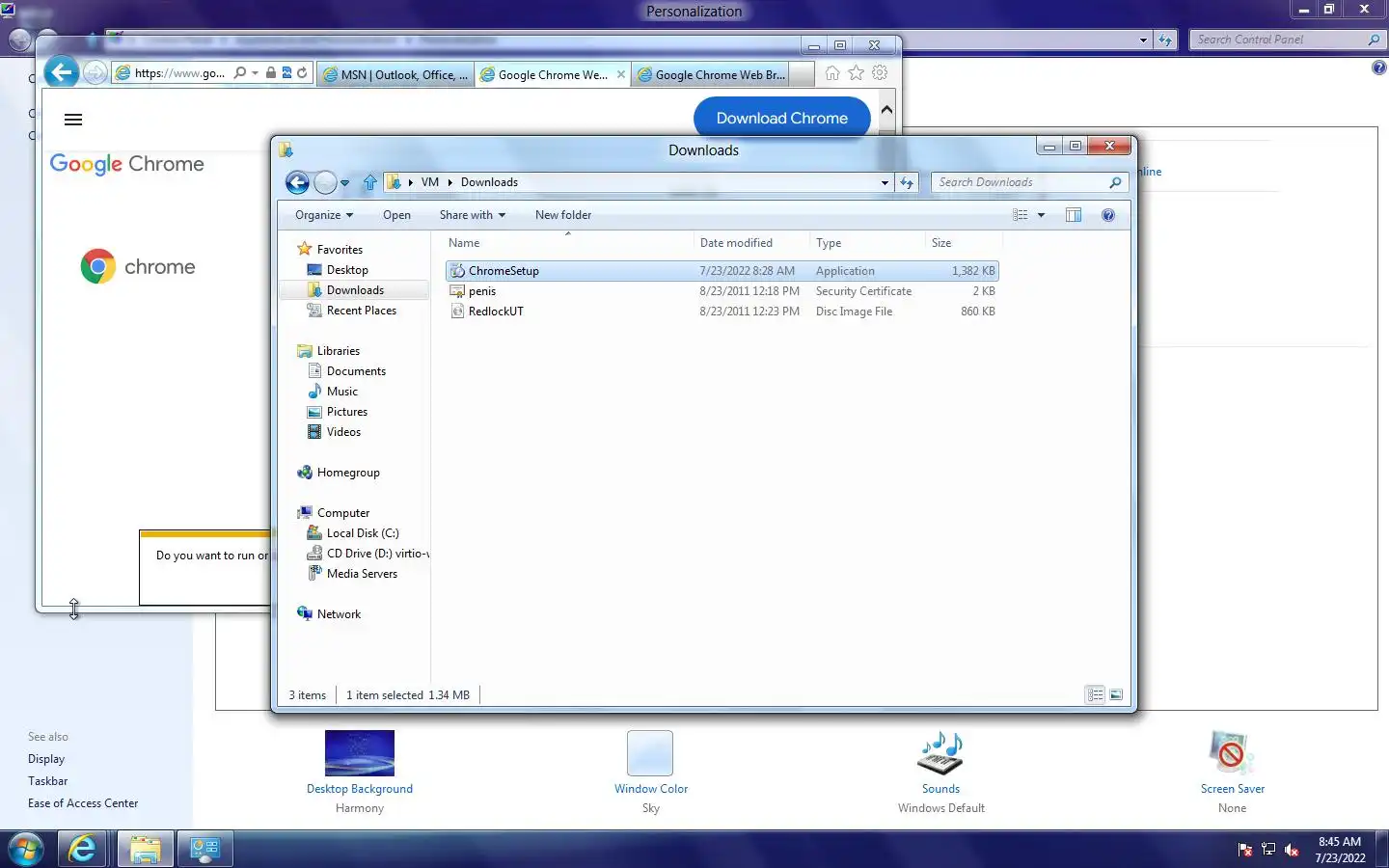Screen dimensions: 1389x868
Task: Click Open in explorer toolbar
Action: (396, 215)
